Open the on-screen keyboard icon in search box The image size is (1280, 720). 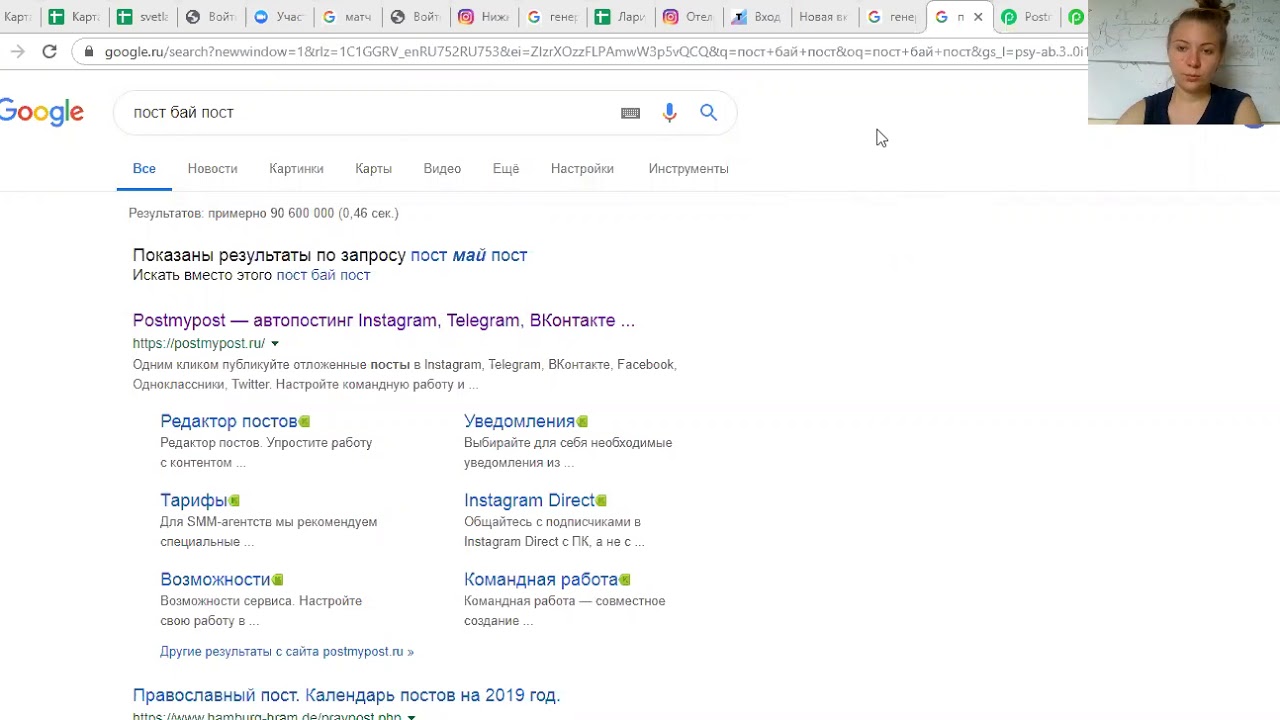coord(630,113)
